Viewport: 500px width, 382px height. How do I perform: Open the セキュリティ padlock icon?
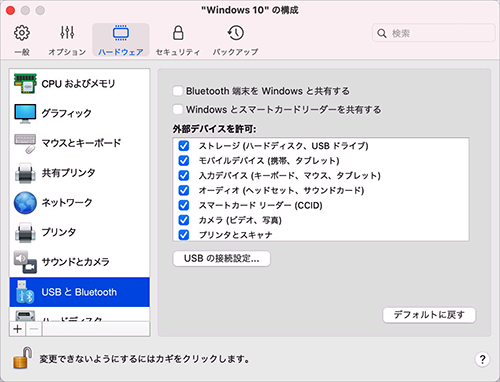[x=178, y=33]
